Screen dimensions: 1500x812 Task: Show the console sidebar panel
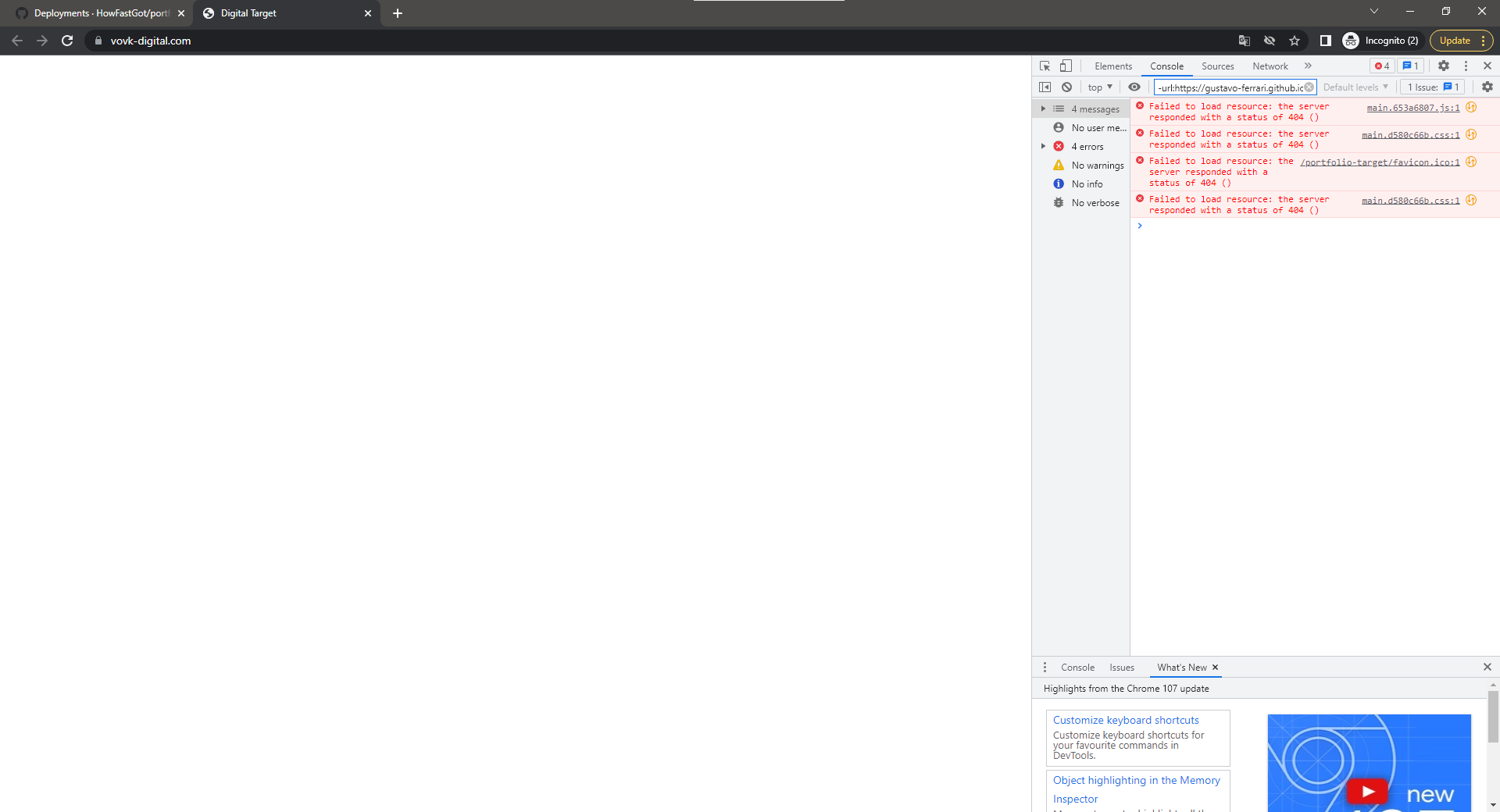pos(1045,87)
